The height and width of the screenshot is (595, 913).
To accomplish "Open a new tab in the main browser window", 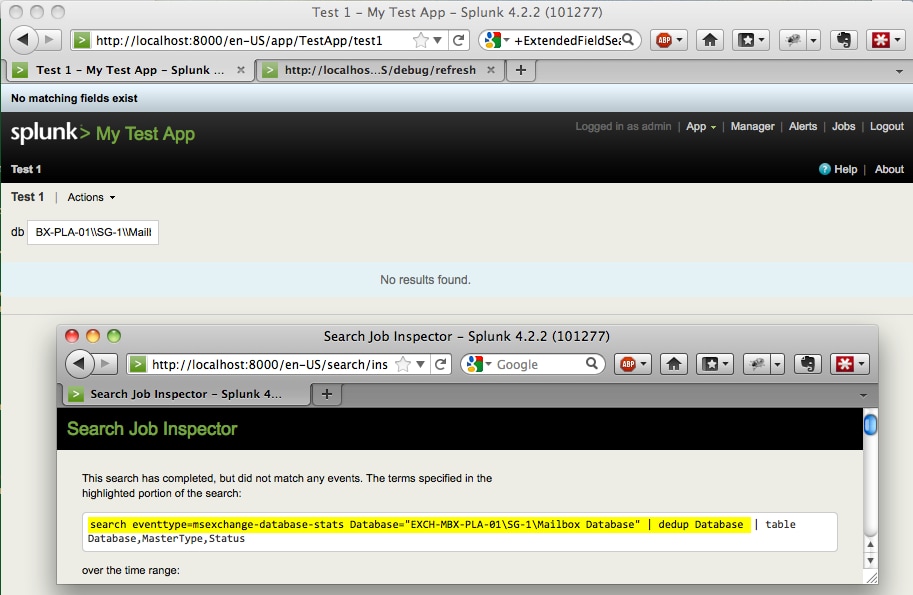I will [521, 70].
